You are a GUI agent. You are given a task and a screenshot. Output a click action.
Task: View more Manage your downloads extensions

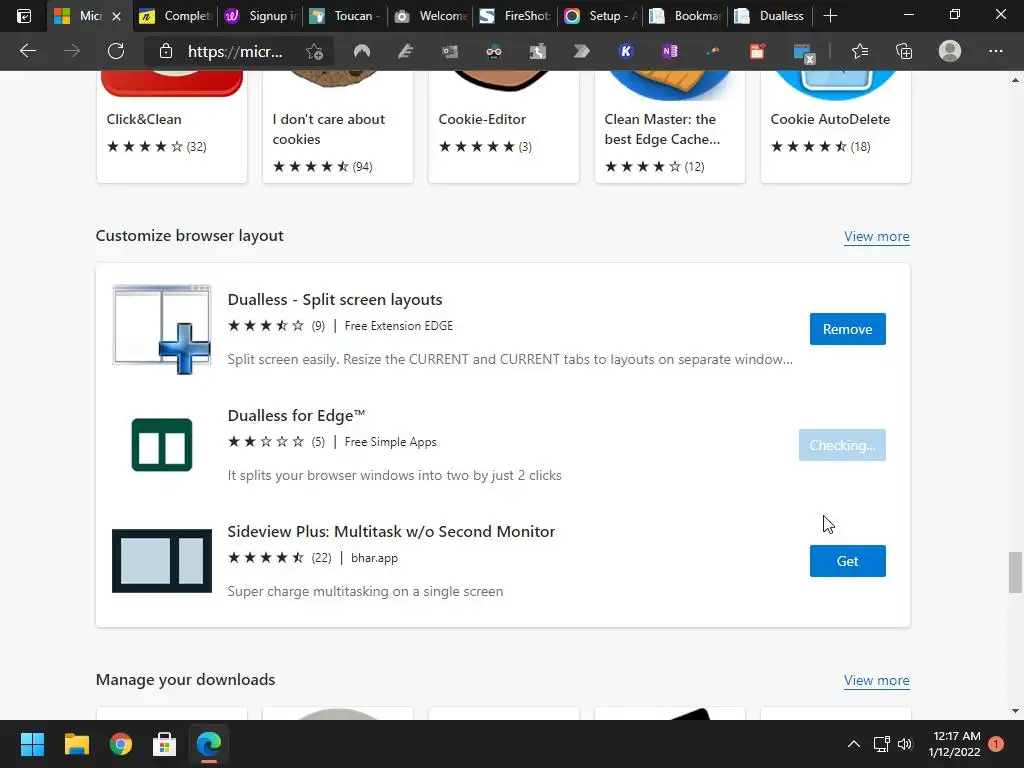pyautogui.click(x=876, y=680)
